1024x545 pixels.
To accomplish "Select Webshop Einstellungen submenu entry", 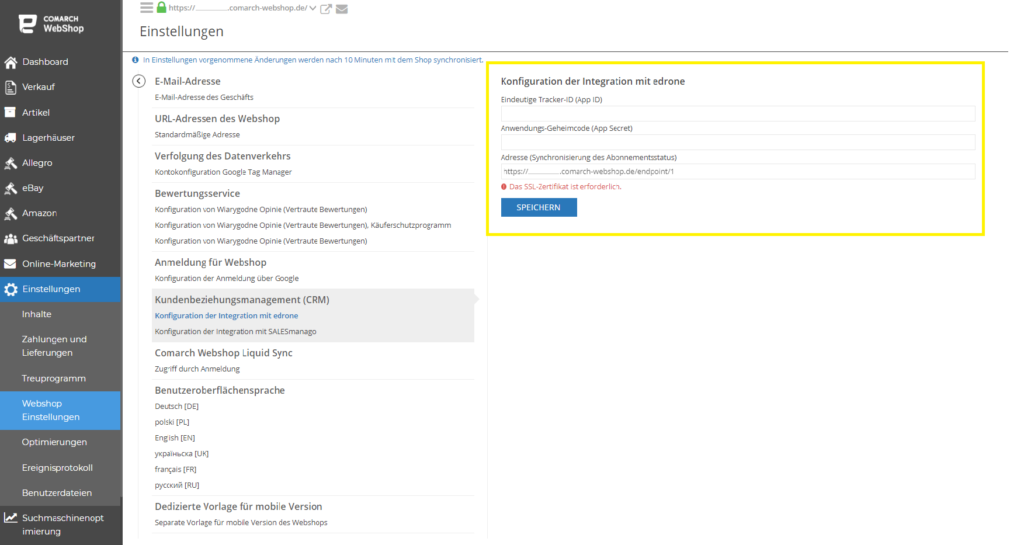I will click(61, 410).
